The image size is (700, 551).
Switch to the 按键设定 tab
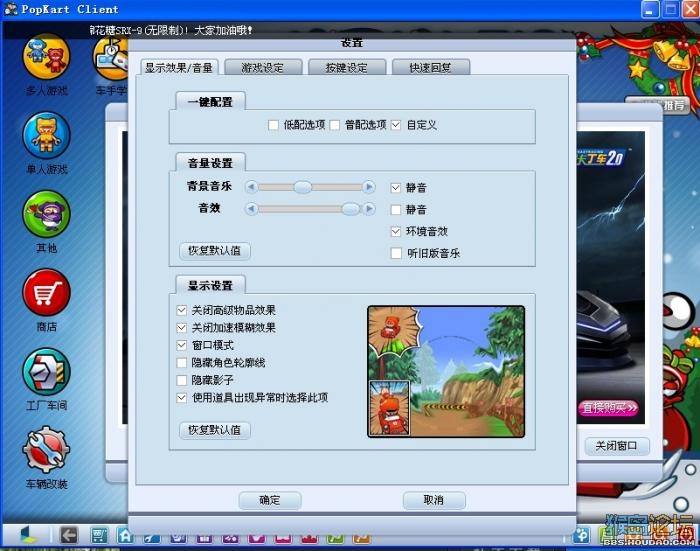pos(347,67)
